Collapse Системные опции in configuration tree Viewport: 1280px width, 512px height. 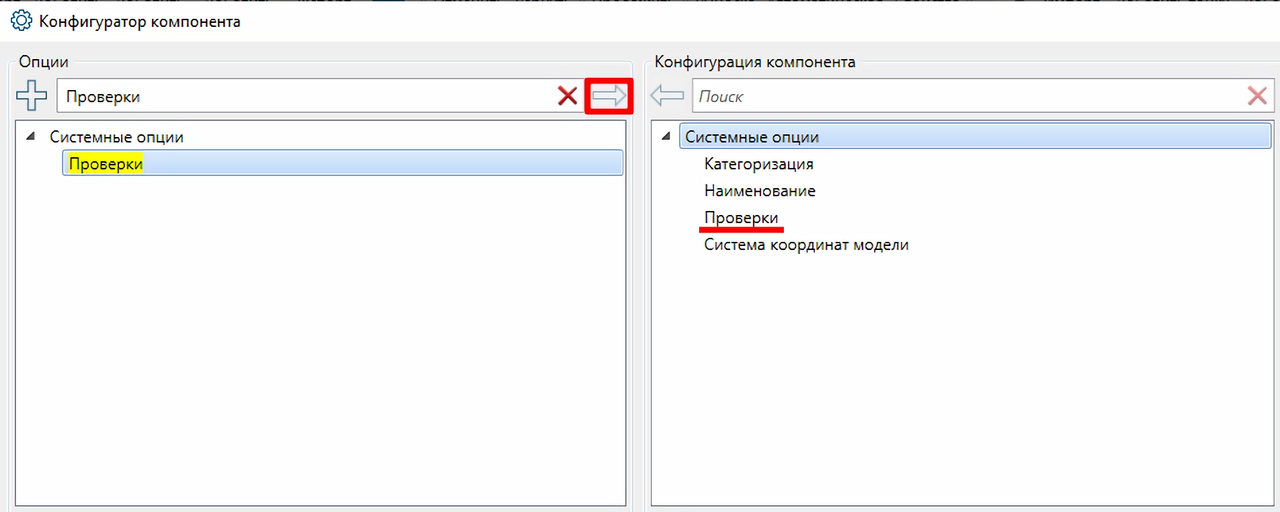(665, 137)
